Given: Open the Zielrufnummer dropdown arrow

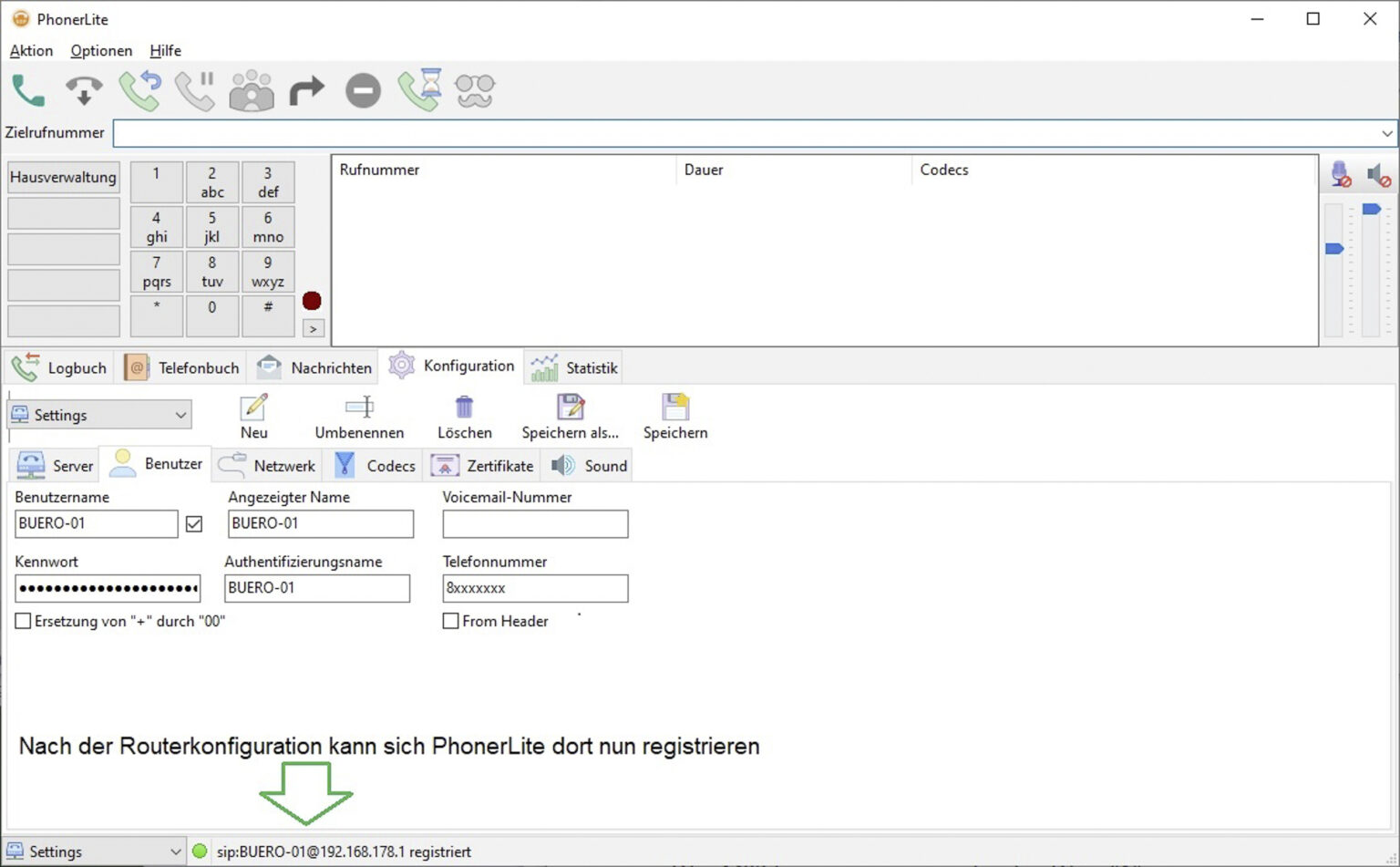Looking at the screenshot, I should point(1386,133).
